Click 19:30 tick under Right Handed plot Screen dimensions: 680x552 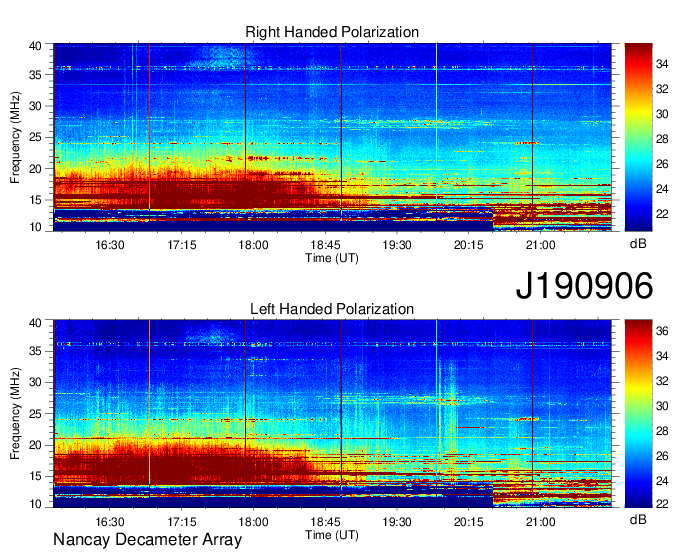397,245
